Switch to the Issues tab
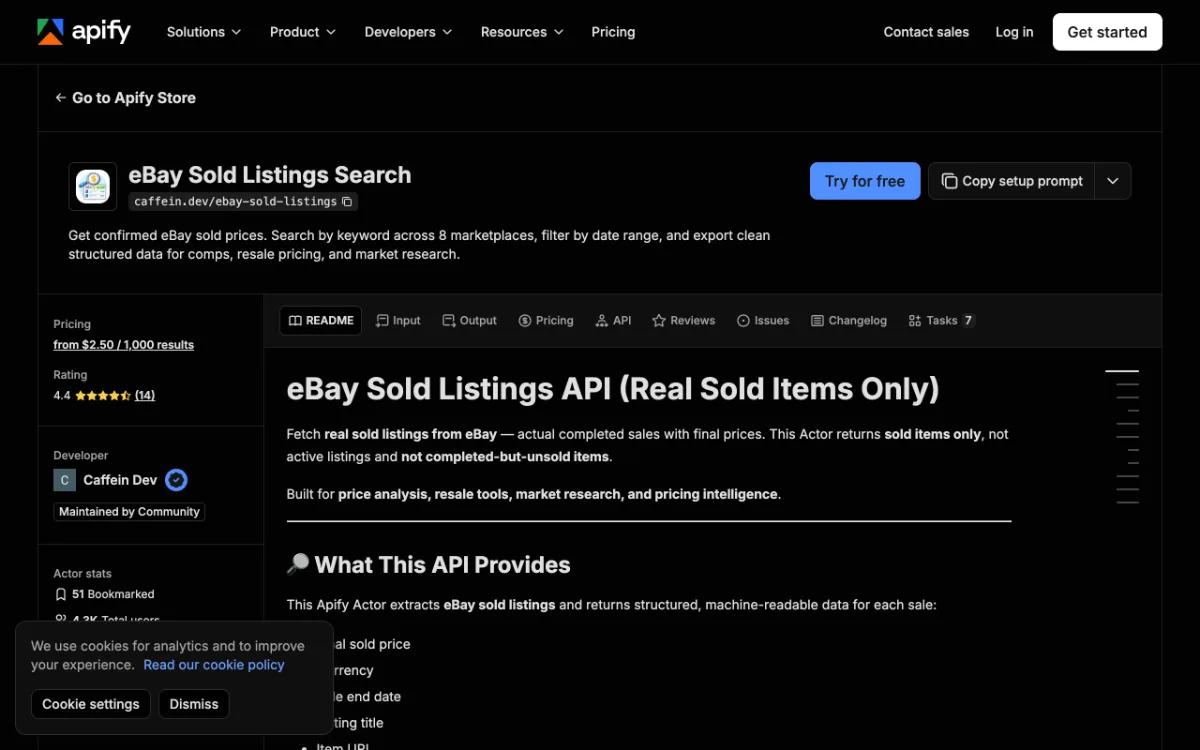 (x=763, y=321)
